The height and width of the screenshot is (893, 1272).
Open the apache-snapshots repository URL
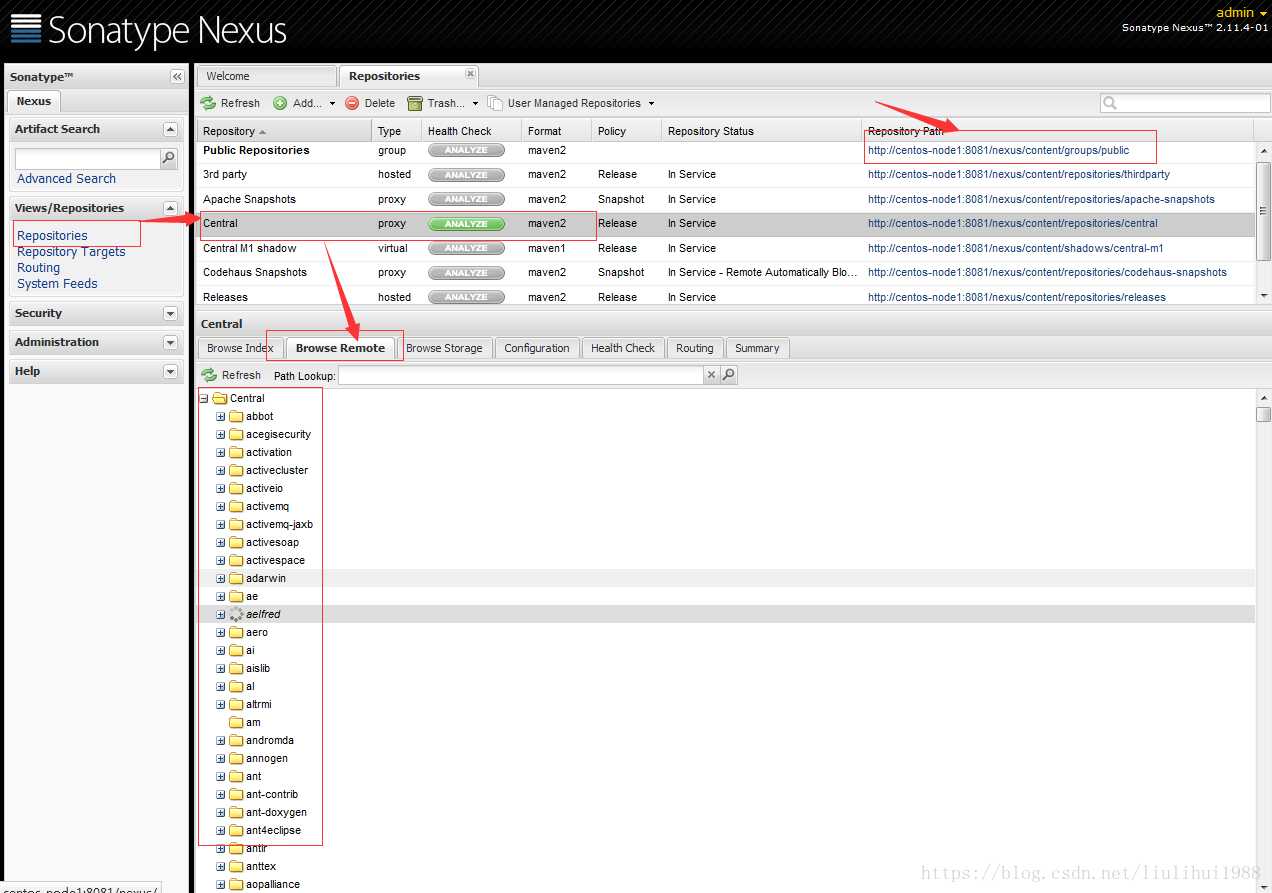[1041, 199]
